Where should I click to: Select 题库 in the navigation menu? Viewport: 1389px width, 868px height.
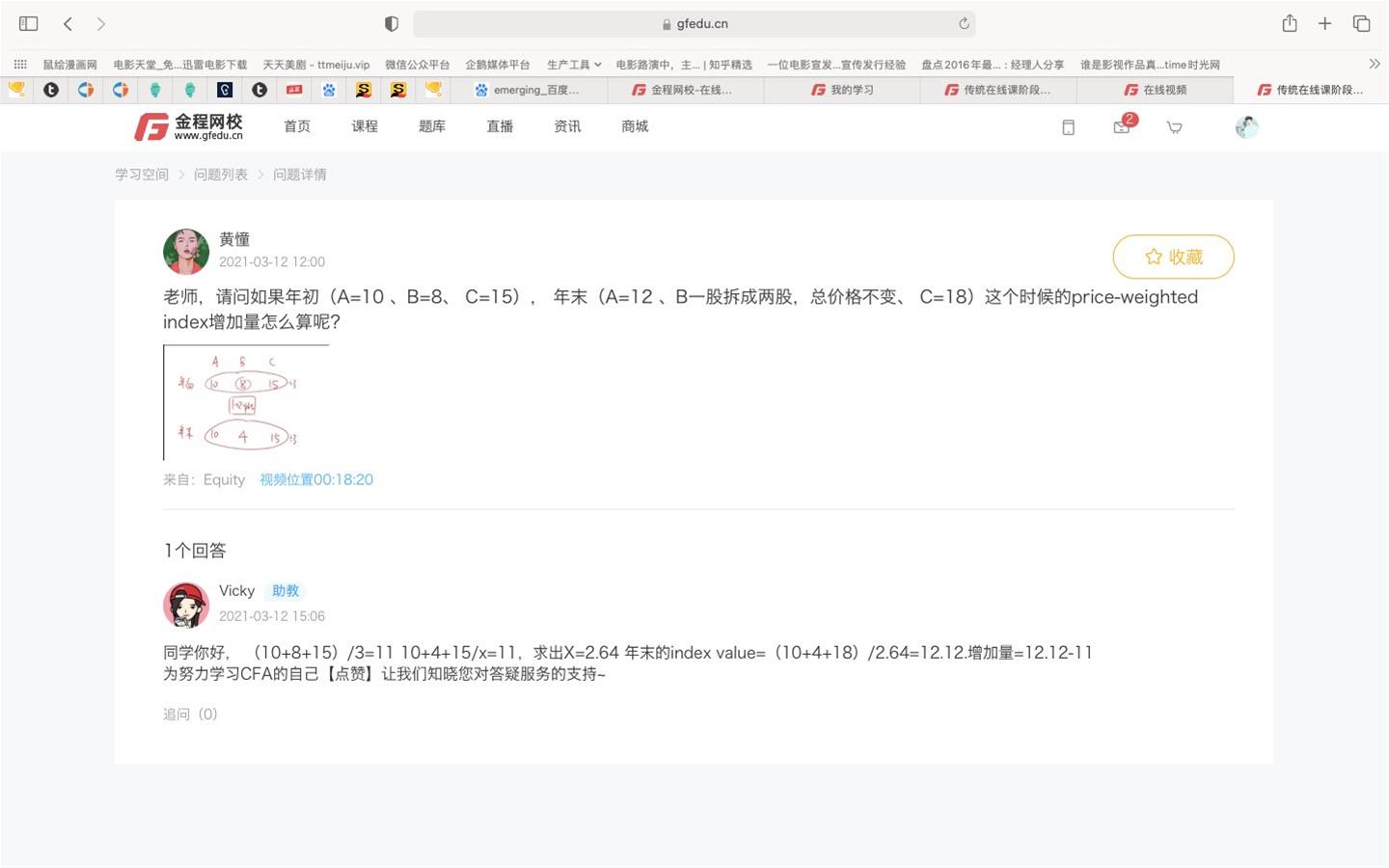click(431, 126)
